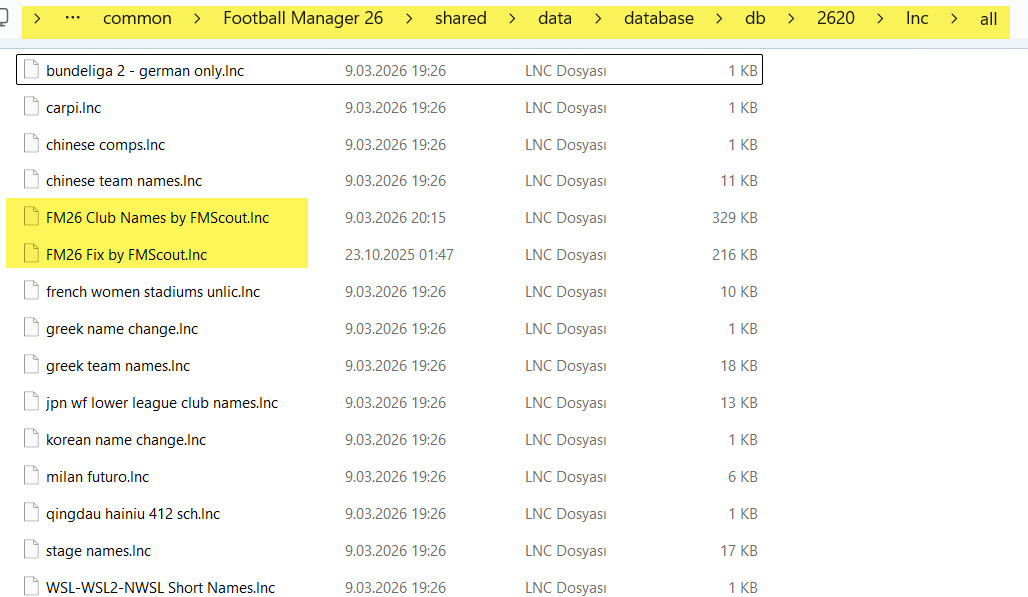
Task: Select jpn wf lower league club names.lnc
Action: pyautogui.click(x=161, y=403)
